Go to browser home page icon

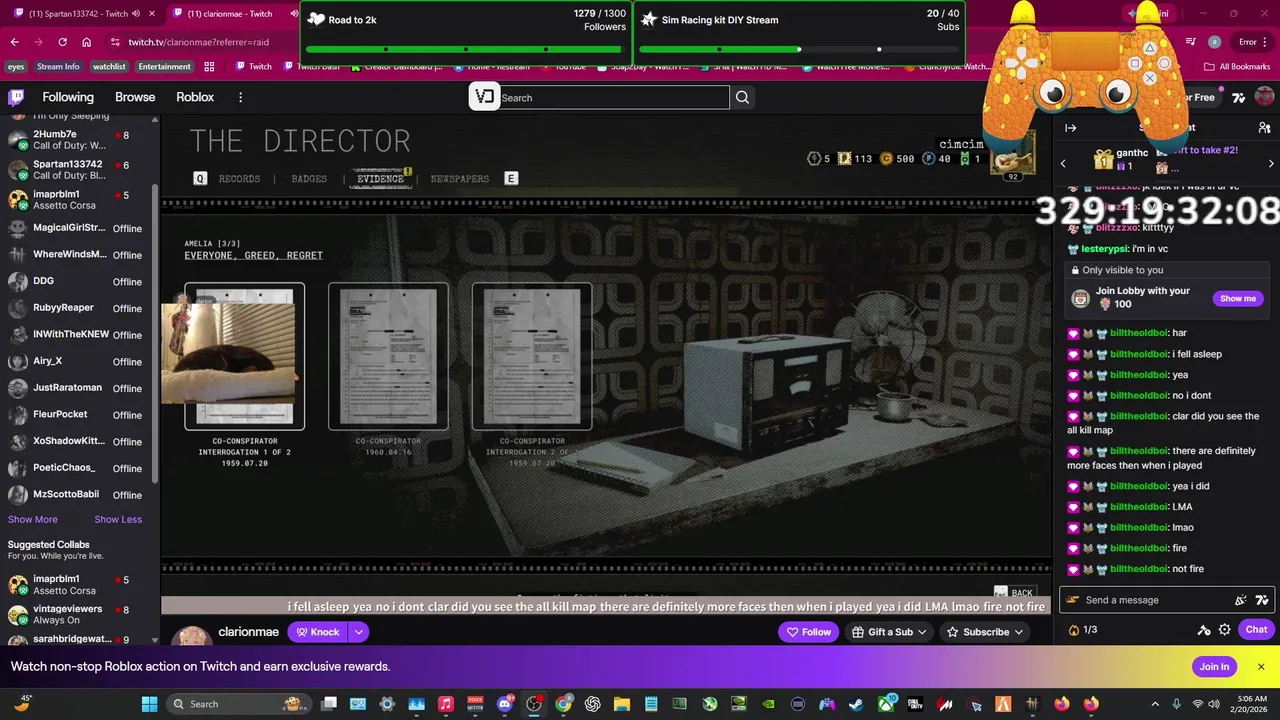87,42
